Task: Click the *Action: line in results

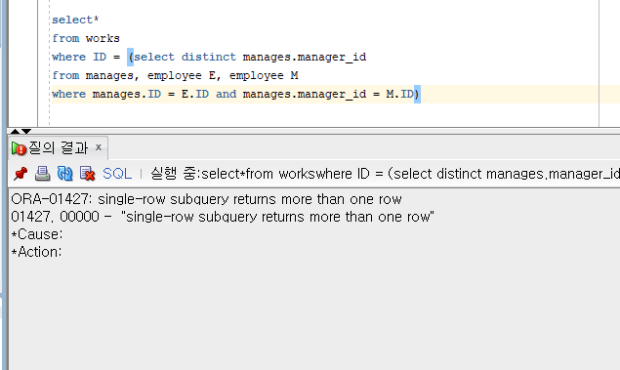Action: pos(37,252)
